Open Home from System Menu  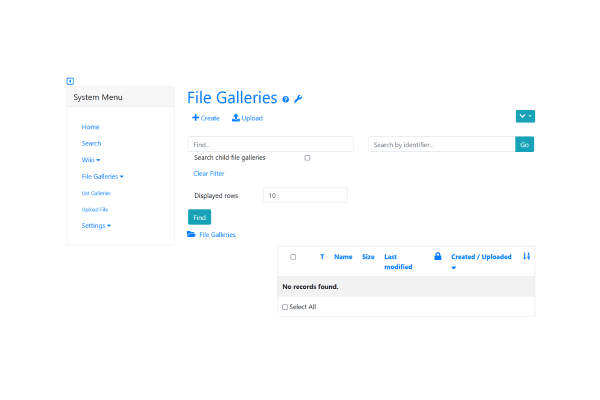click(x=91, y=127)
